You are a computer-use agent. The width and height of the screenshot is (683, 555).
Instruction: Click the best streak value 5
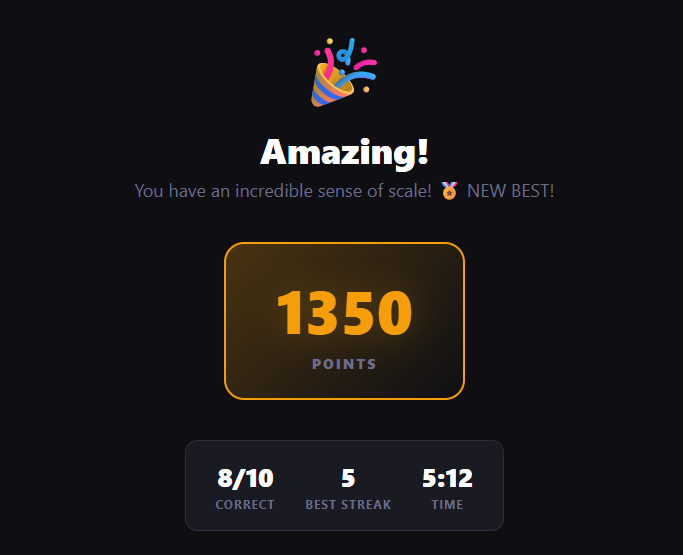[348, 478]
